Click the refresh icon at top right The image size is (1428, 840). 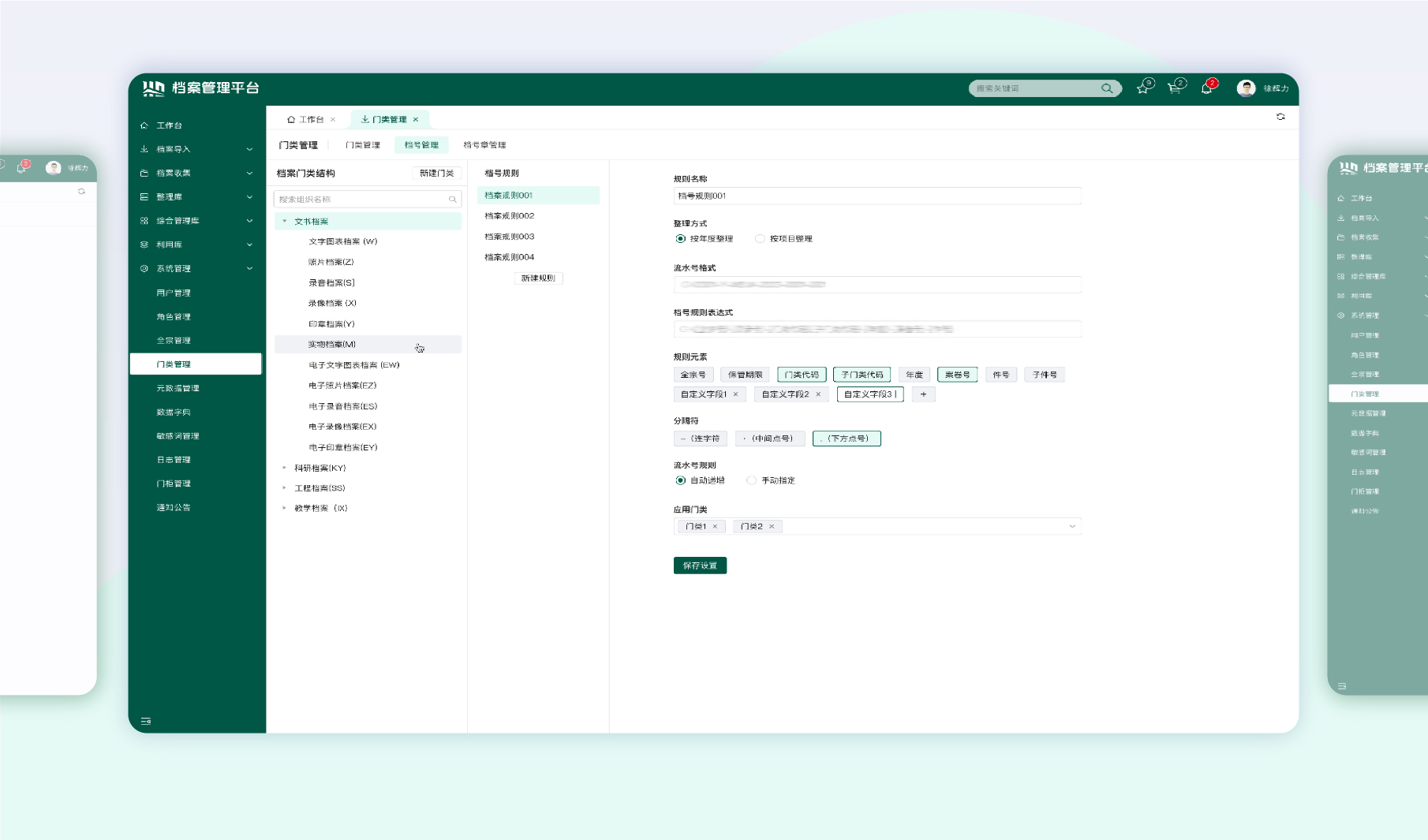point(1280,117)
